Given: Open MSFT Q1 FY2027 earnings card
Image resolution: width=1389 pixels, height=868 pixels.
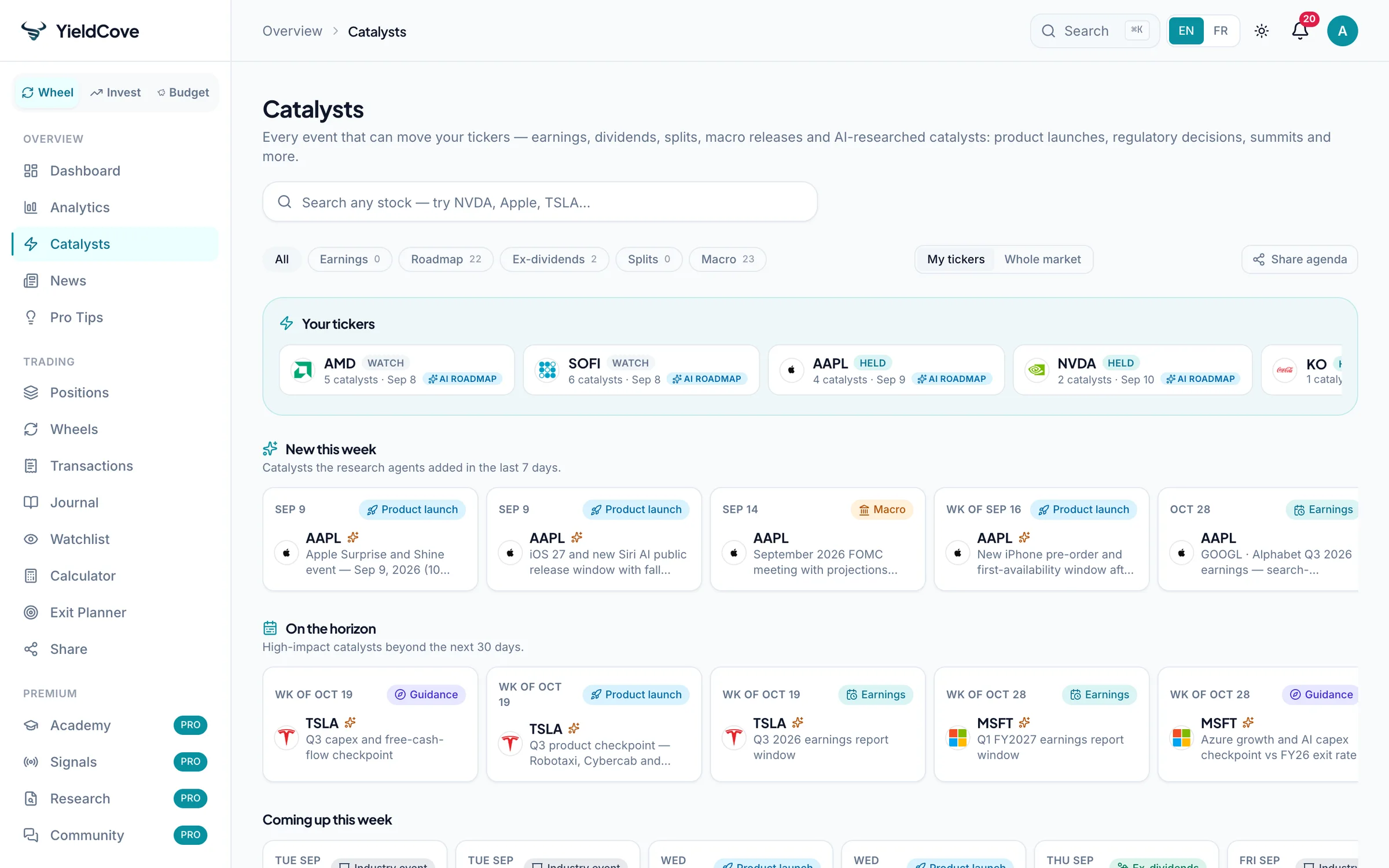Looking at the screenshot, I should pyautogui.click(x=1041, y=724).
